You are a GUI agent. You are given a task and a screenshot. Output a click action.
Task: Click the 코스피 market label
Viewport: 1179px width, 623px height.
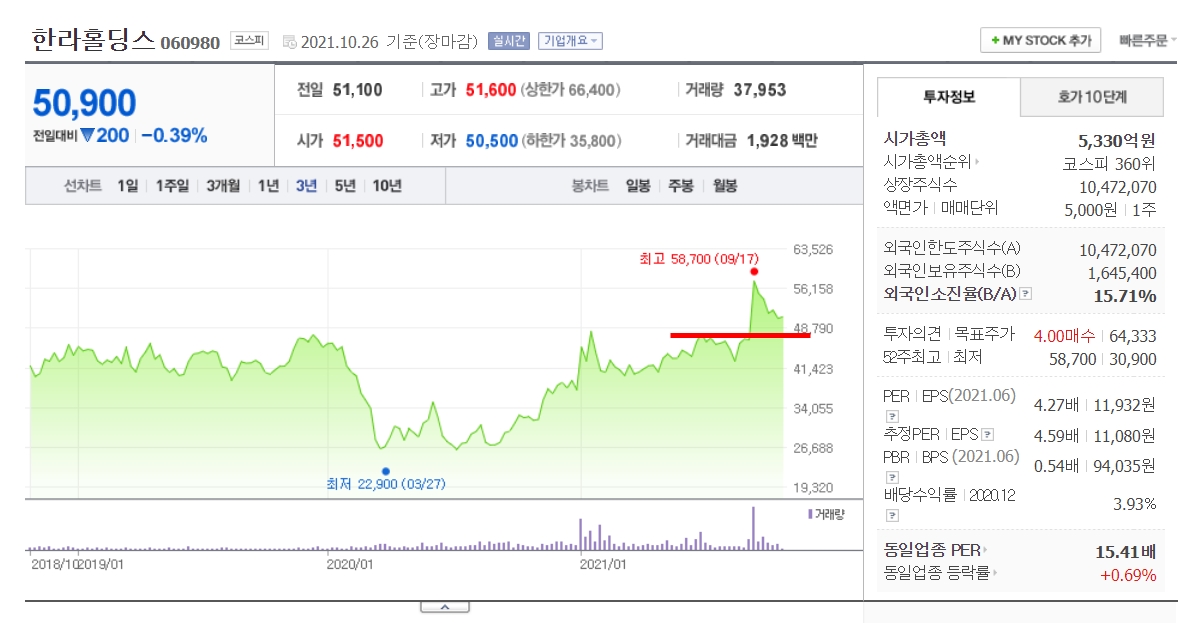pos(249,41)
